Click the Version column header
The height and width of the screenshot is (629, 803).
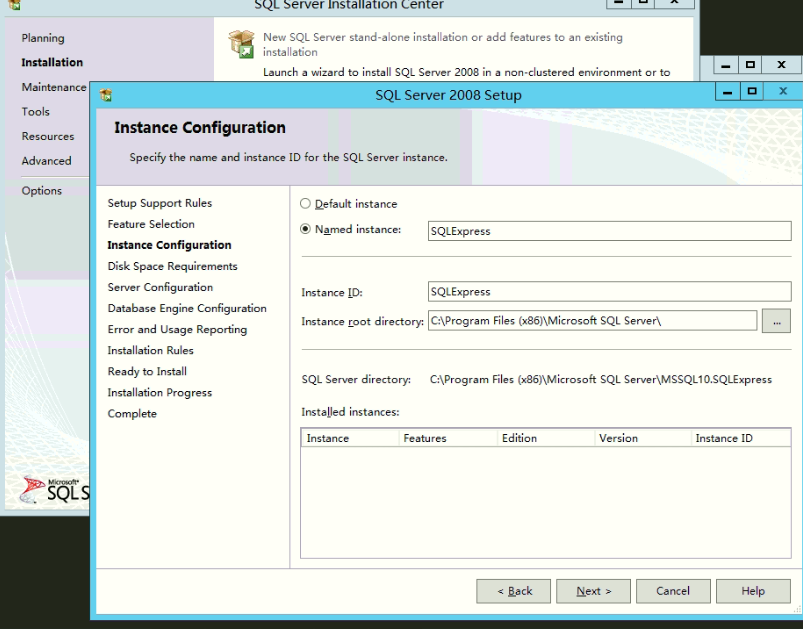click(x=643, y=438)
